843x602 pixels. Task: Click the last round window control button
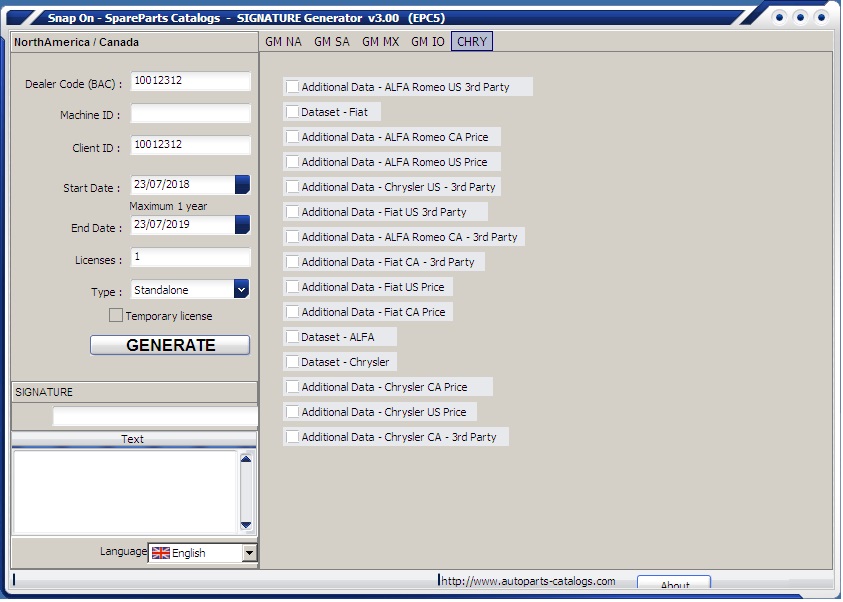click(x=821, y=17)
